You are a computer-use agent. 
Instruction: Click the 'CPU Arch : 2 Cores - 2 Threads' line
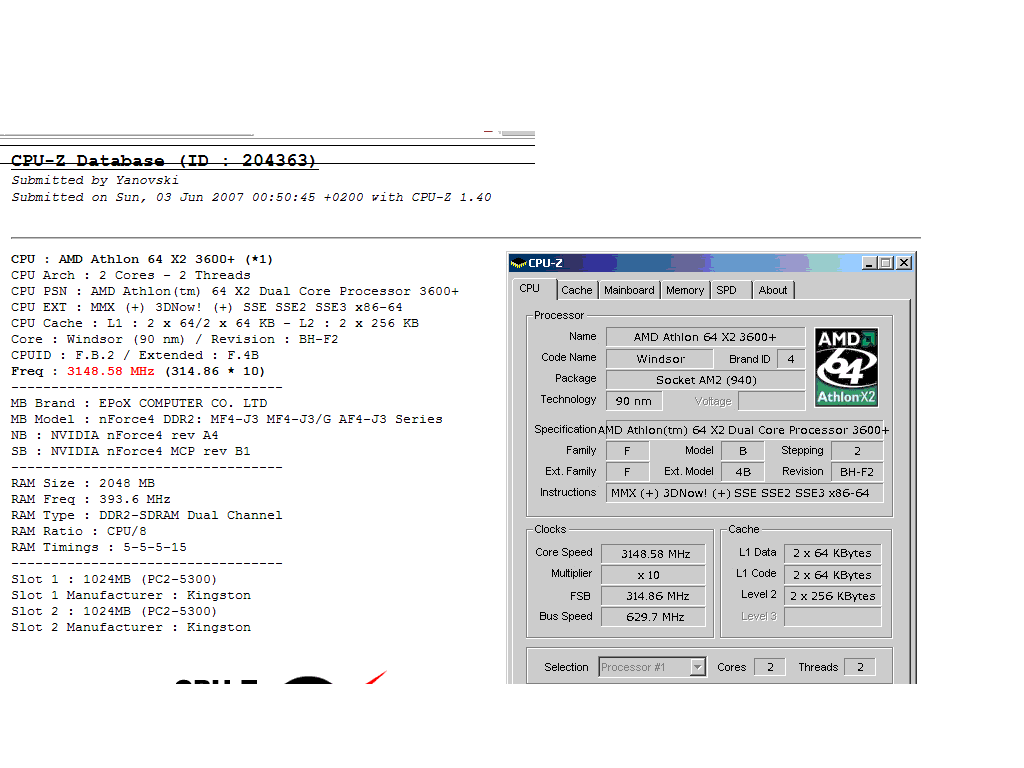pyautogui.click(x=131, y=275)
